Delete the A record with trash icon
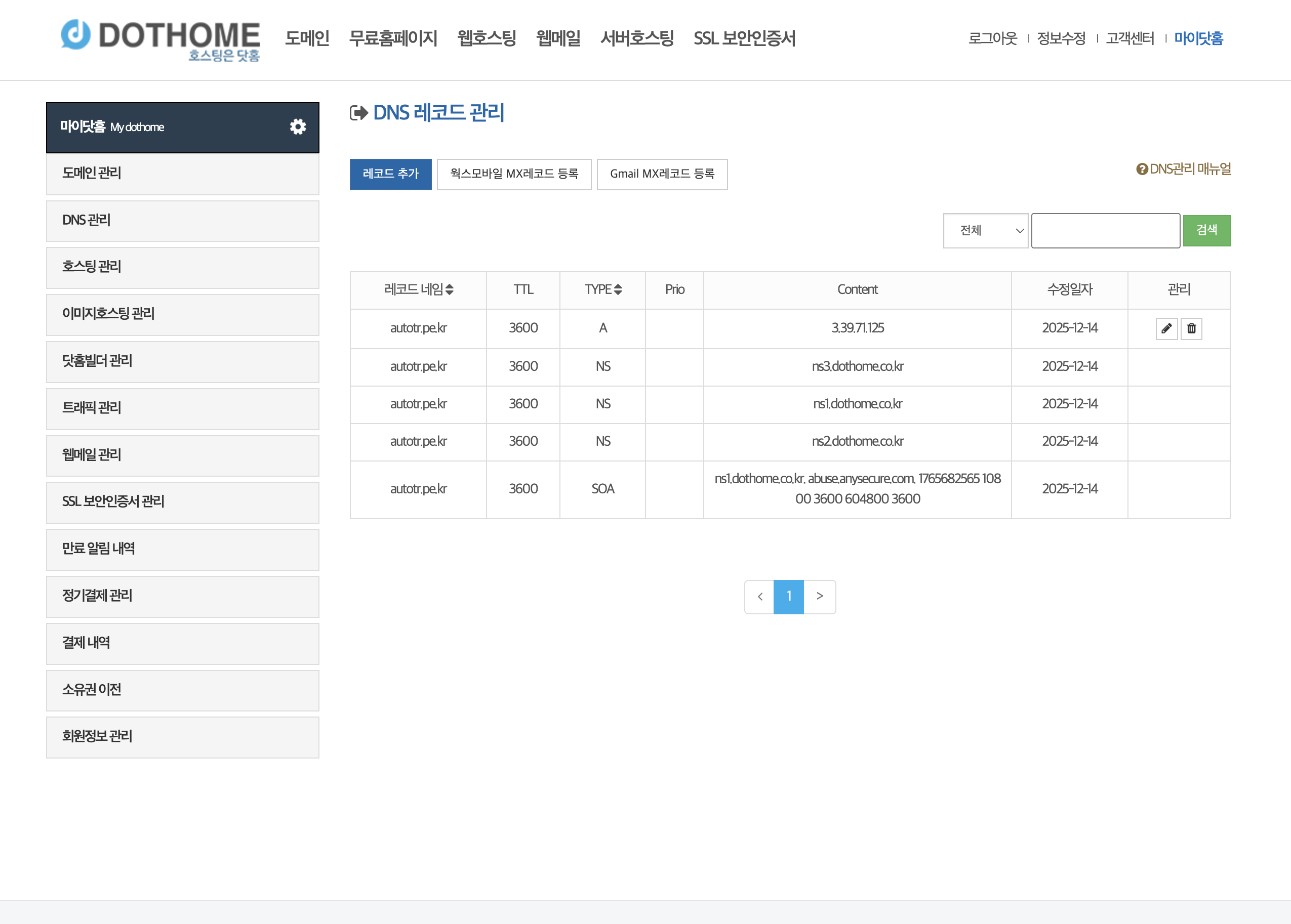Screen dimensions: 1291x924 1191,328
